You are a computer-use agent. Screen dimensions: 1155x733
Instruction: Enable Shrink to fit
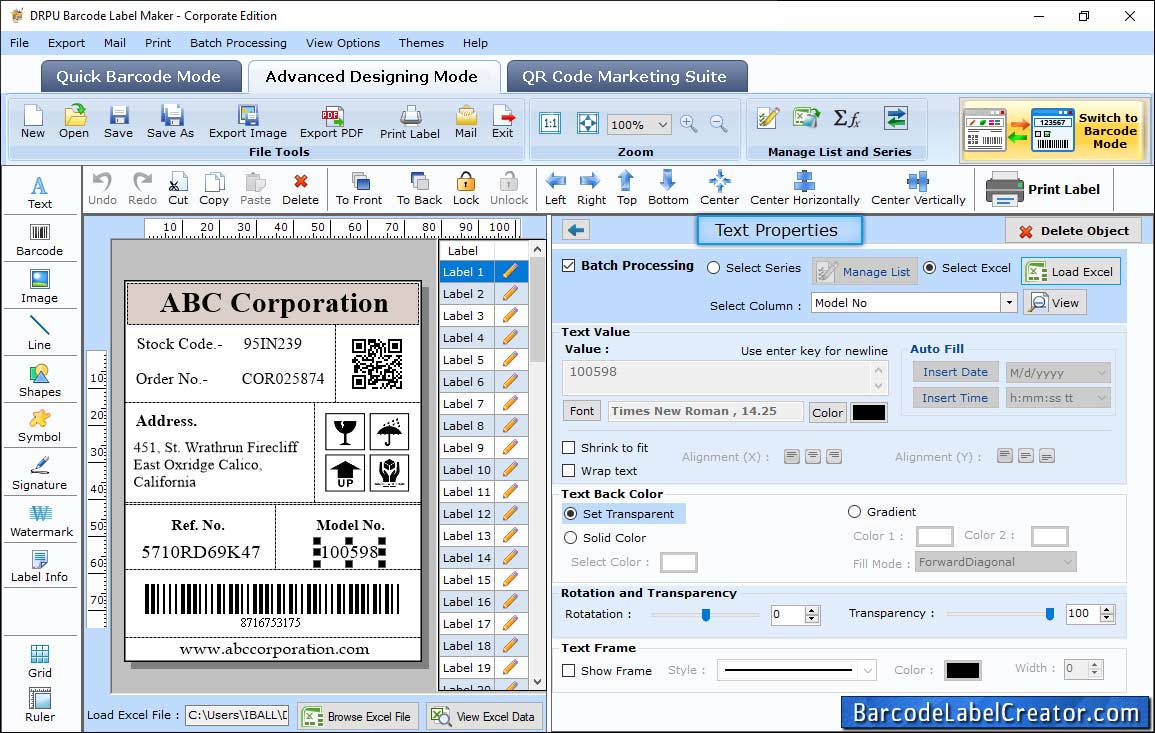(x=569, y=447)
